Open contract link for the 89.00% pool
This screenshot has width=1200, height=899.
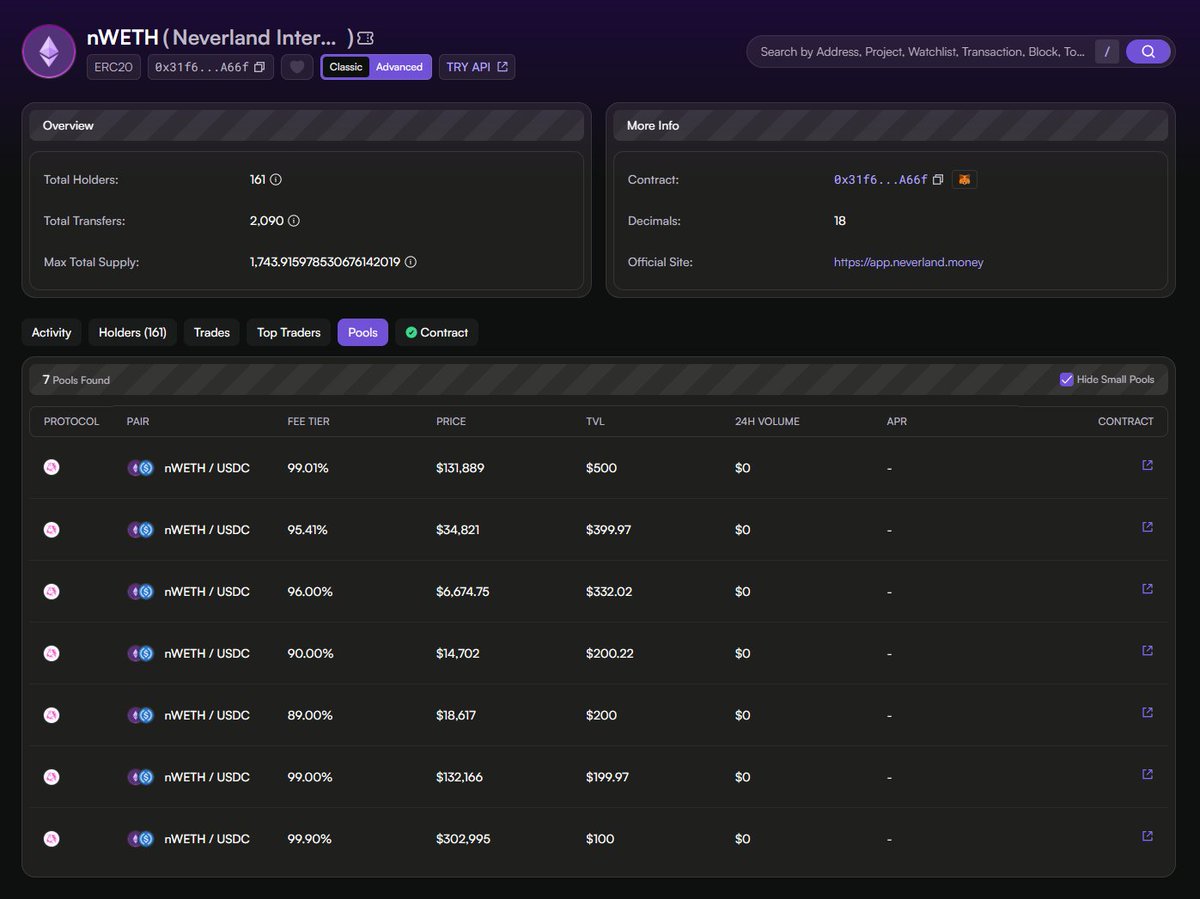[1147, 713]
